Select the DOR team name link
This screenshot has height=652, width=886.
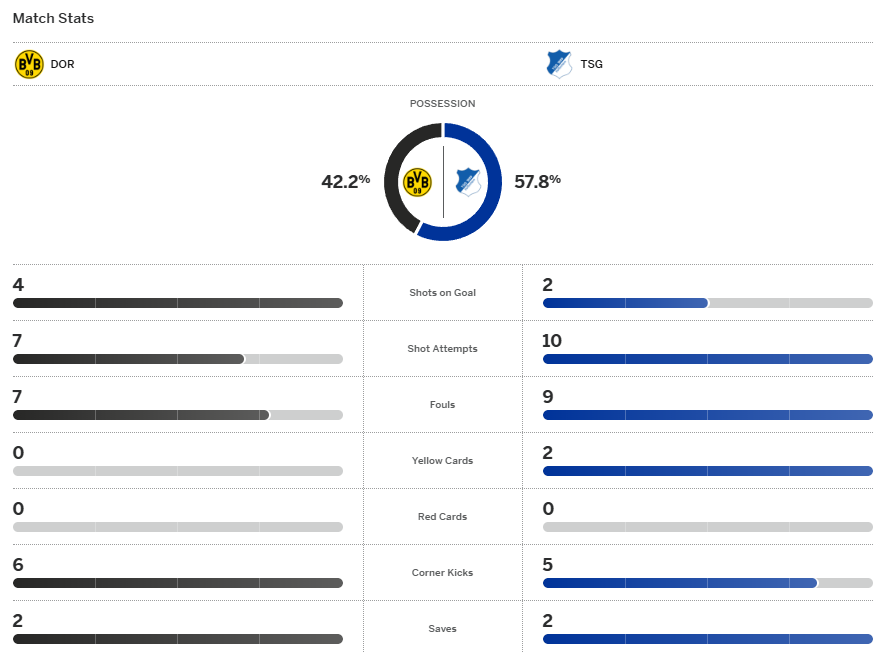click(x=62, y=65)
